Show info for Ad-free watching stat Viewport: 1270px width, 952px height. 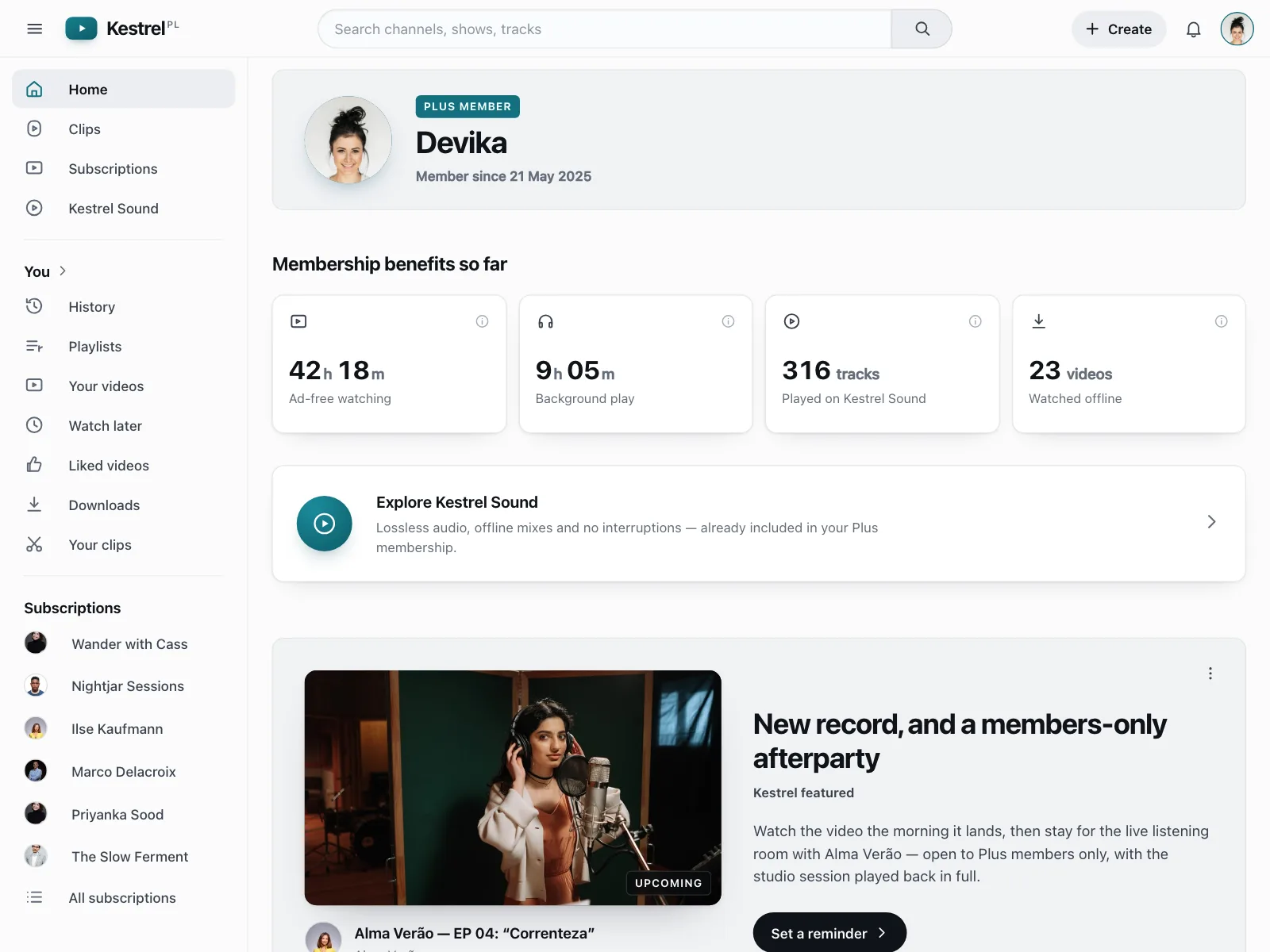(x=482, y=321)
